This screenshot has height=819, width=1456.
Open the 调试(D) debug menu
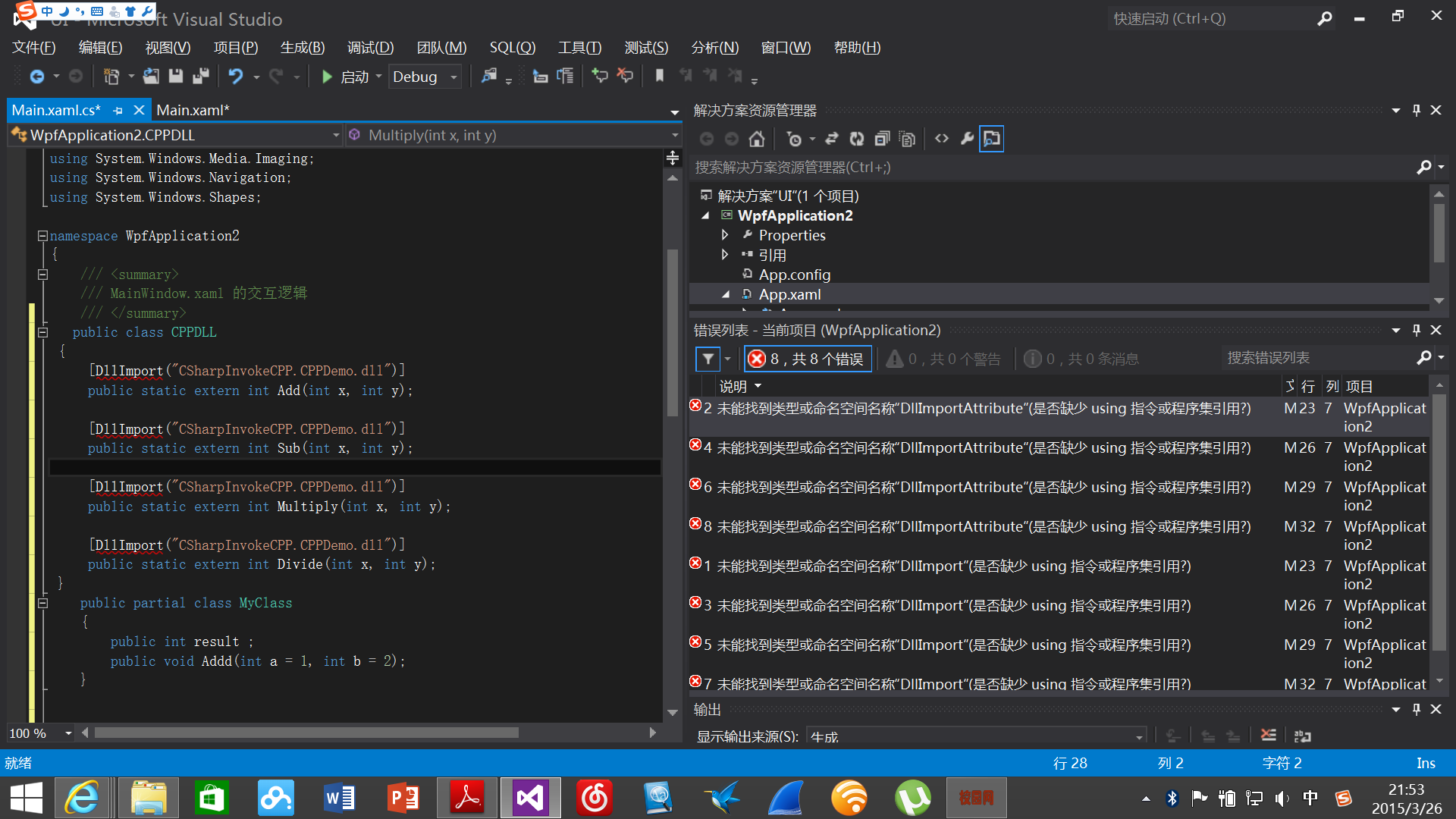371,48
